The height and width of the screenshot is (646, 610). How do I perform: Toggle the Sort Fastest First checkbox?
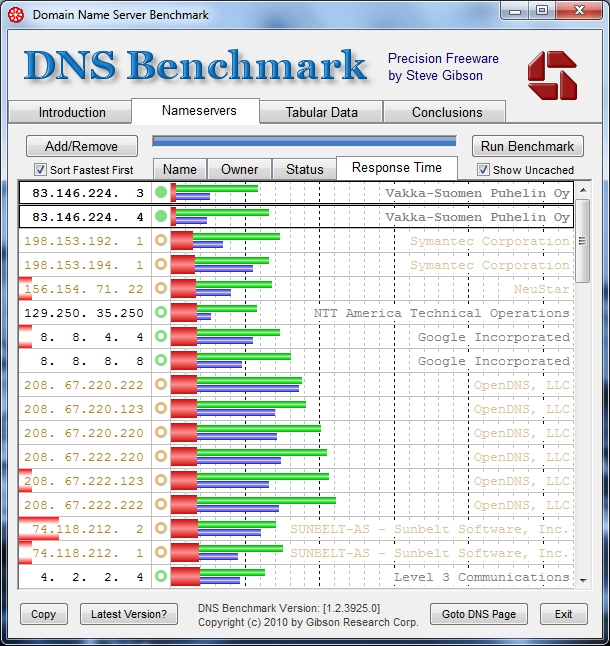click(41, 170)
